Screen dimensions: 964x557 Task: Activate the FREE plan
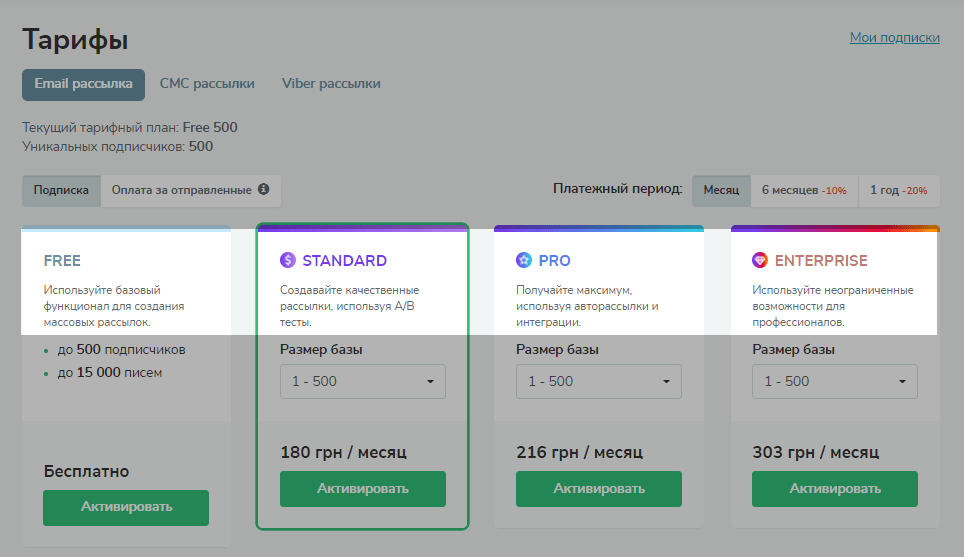[126, 507]
